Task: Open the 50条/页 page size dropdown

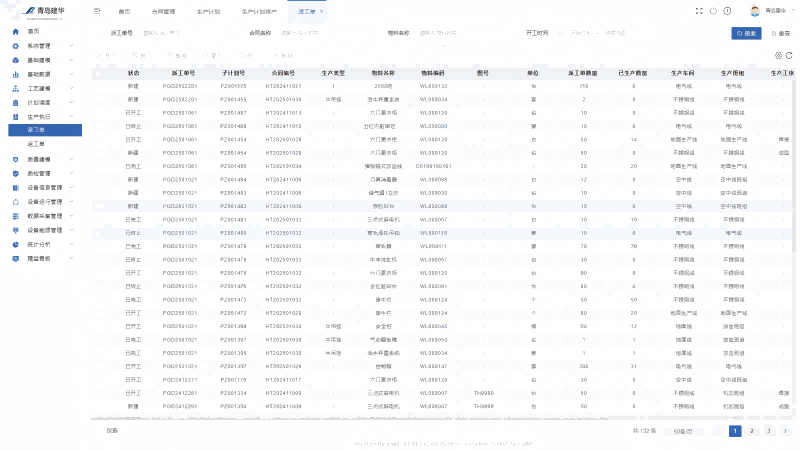Action: [x=684, y=431]
